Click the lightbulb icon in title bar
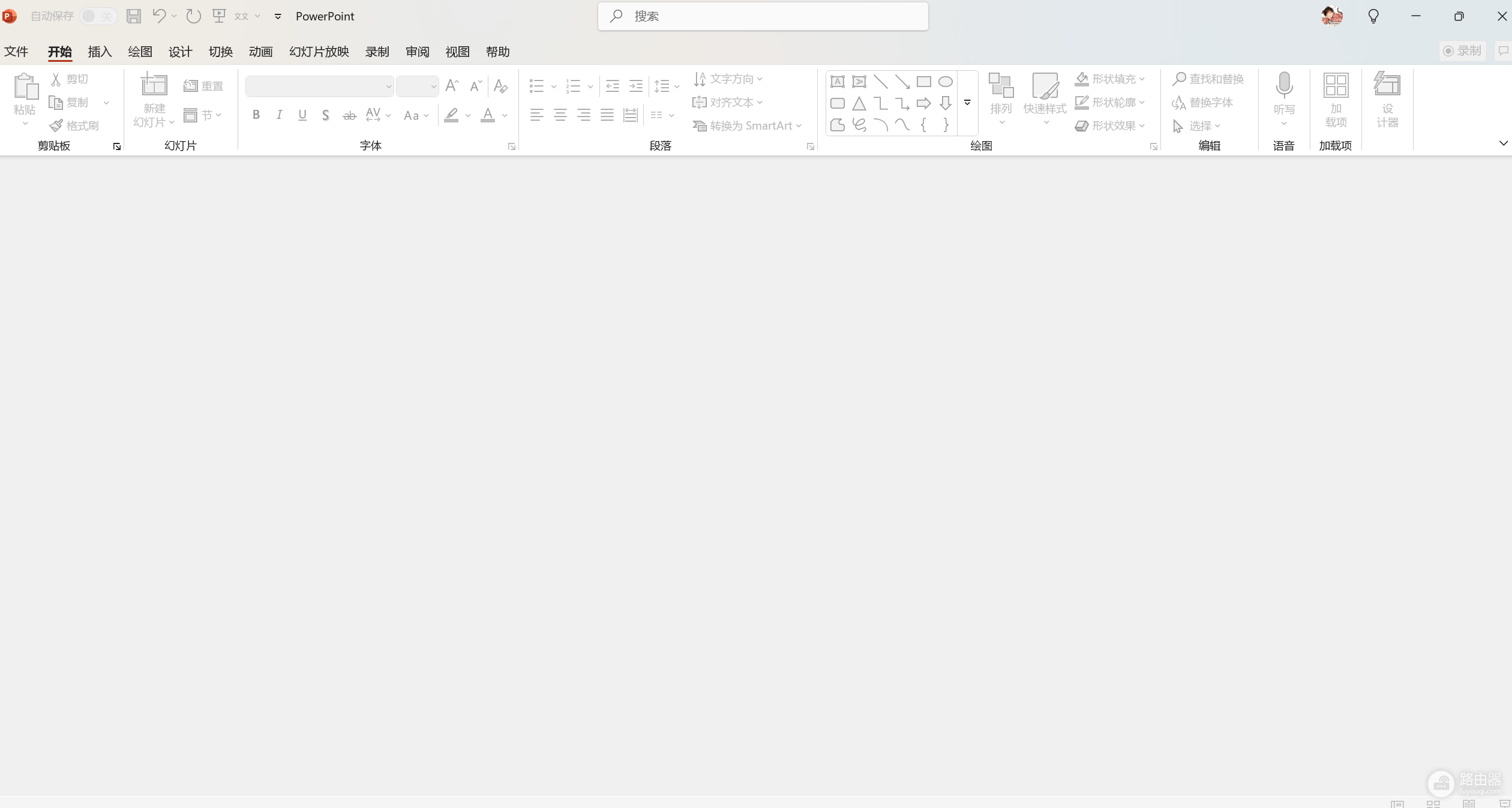The height and width of the screenshot is (808, 1512). tap(1373, 16)
